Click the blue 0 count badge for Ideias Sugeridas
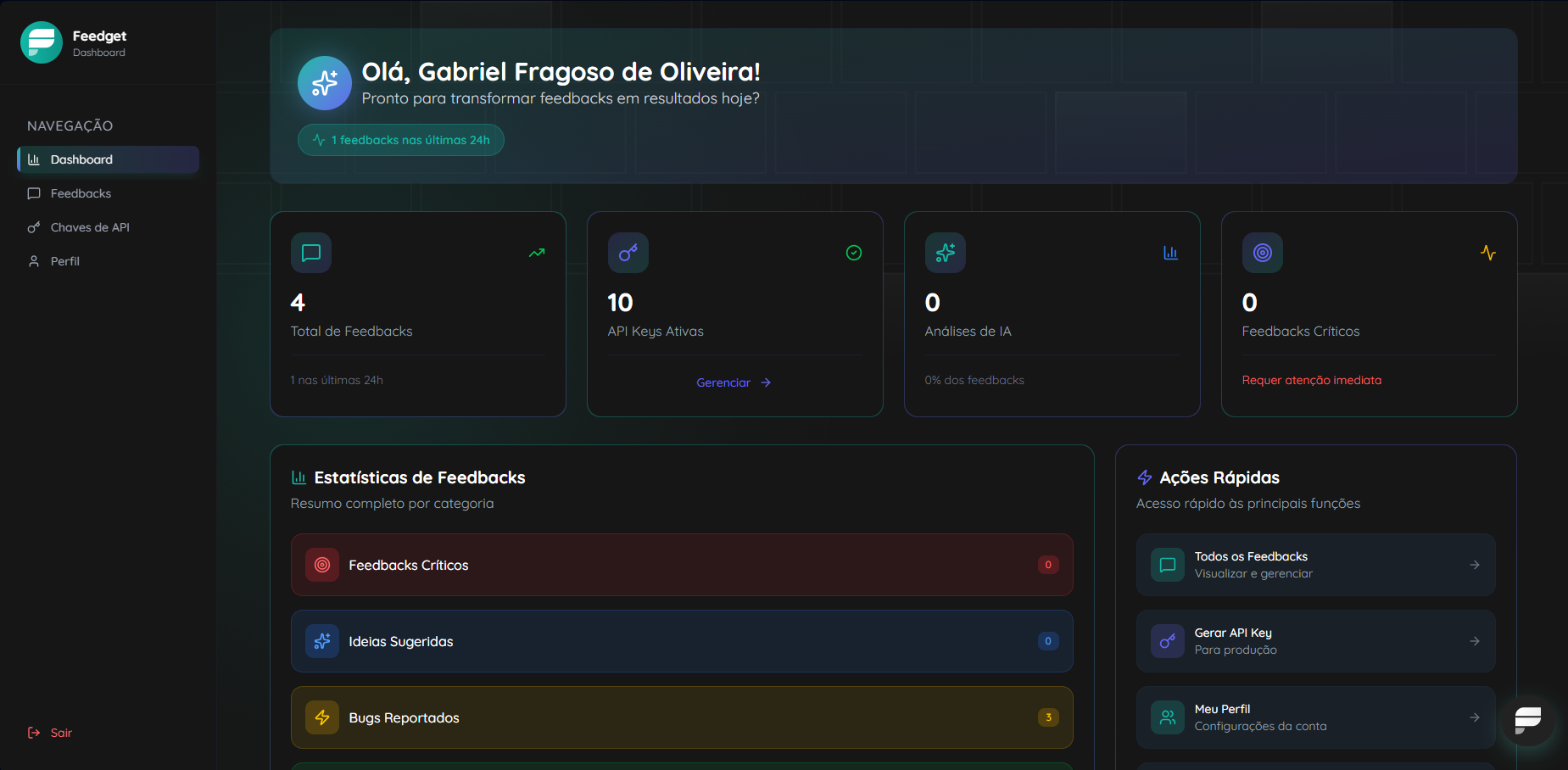The image size is (1568, 770). point(1048,641)
